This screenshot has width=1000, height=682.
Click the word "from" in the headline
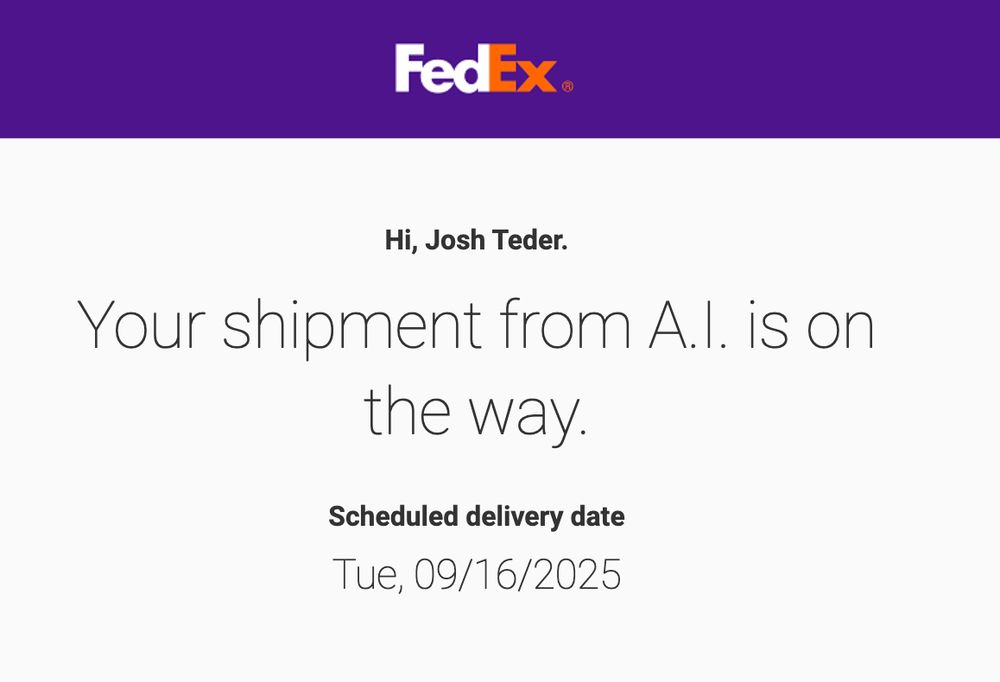tap(565, 323)
